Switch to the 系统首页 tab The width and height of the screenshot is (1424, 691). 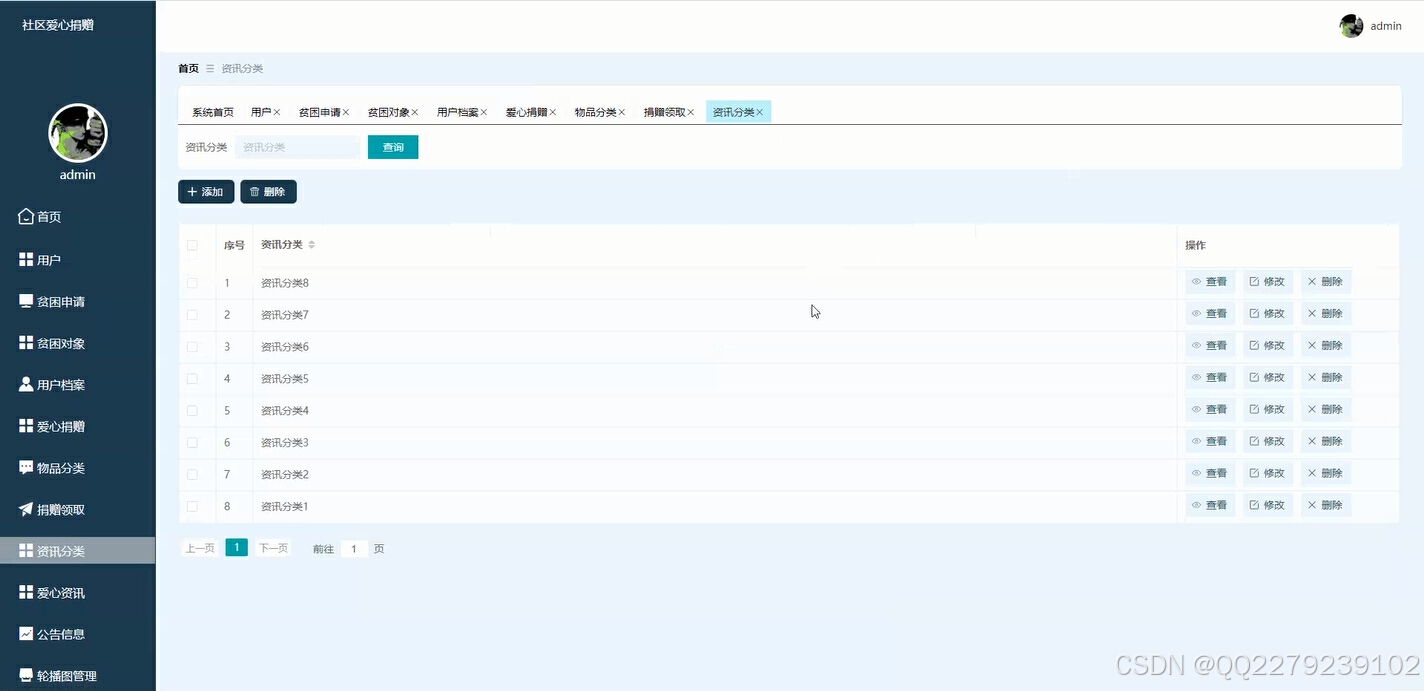pos(211,111)
